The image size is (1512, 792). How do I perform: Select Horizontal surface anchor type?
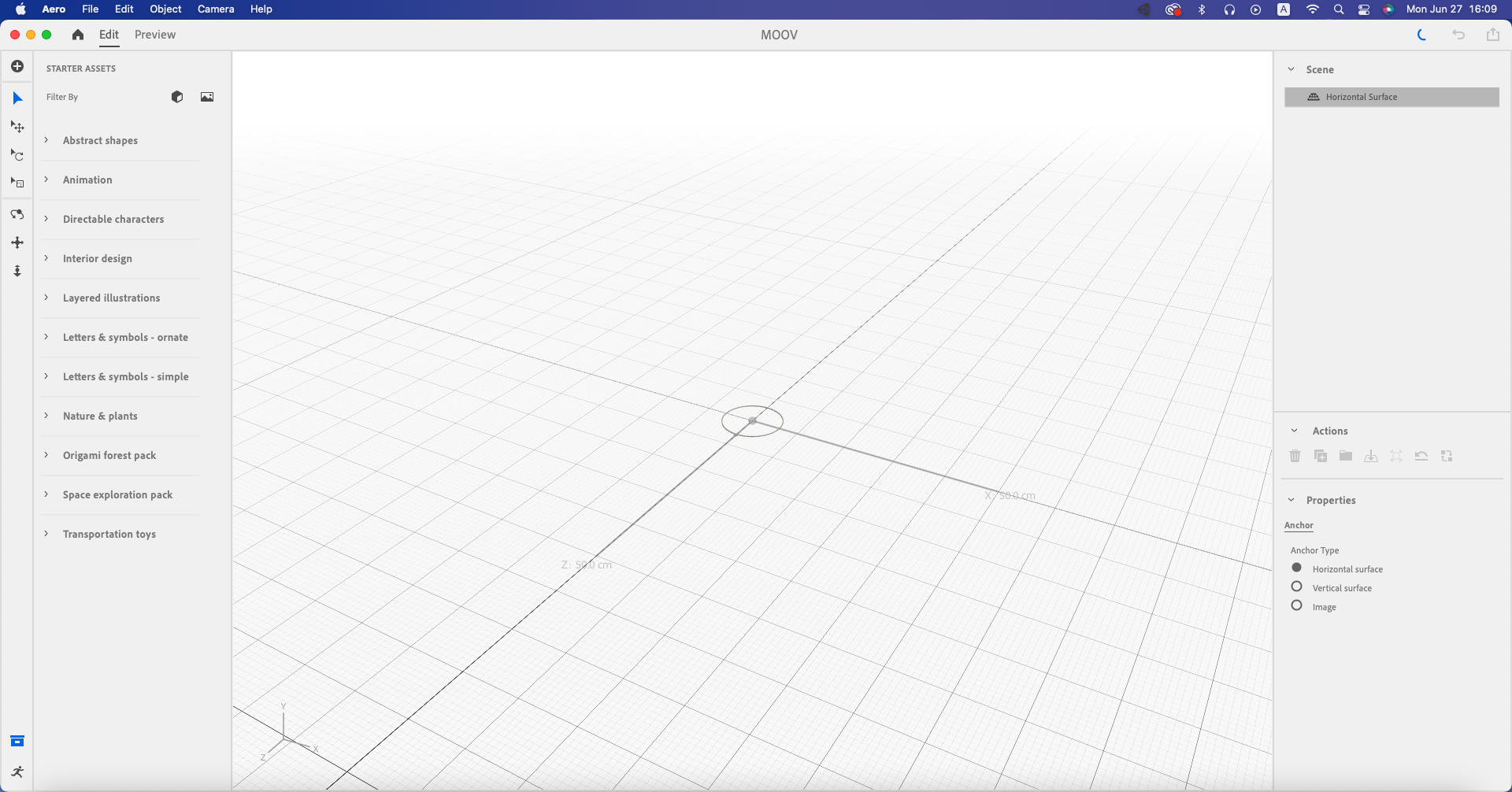coord(1297,568)
